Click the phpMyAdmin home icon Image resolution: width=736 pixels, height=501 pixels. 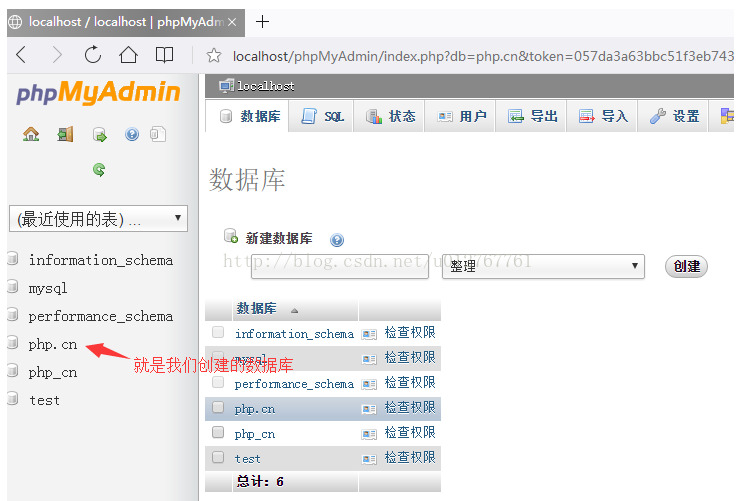coord(31,134)
